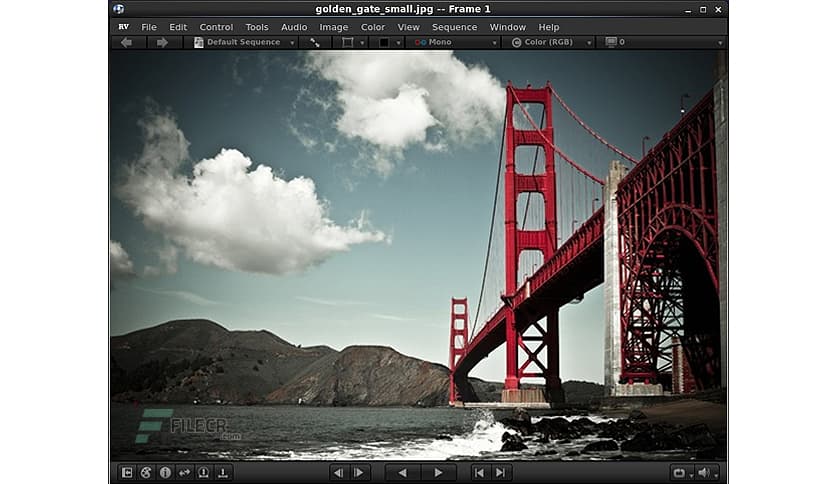Viewport: 836px width, 484px height.
Task: Play the sequence forward
Action: [437, 472]
